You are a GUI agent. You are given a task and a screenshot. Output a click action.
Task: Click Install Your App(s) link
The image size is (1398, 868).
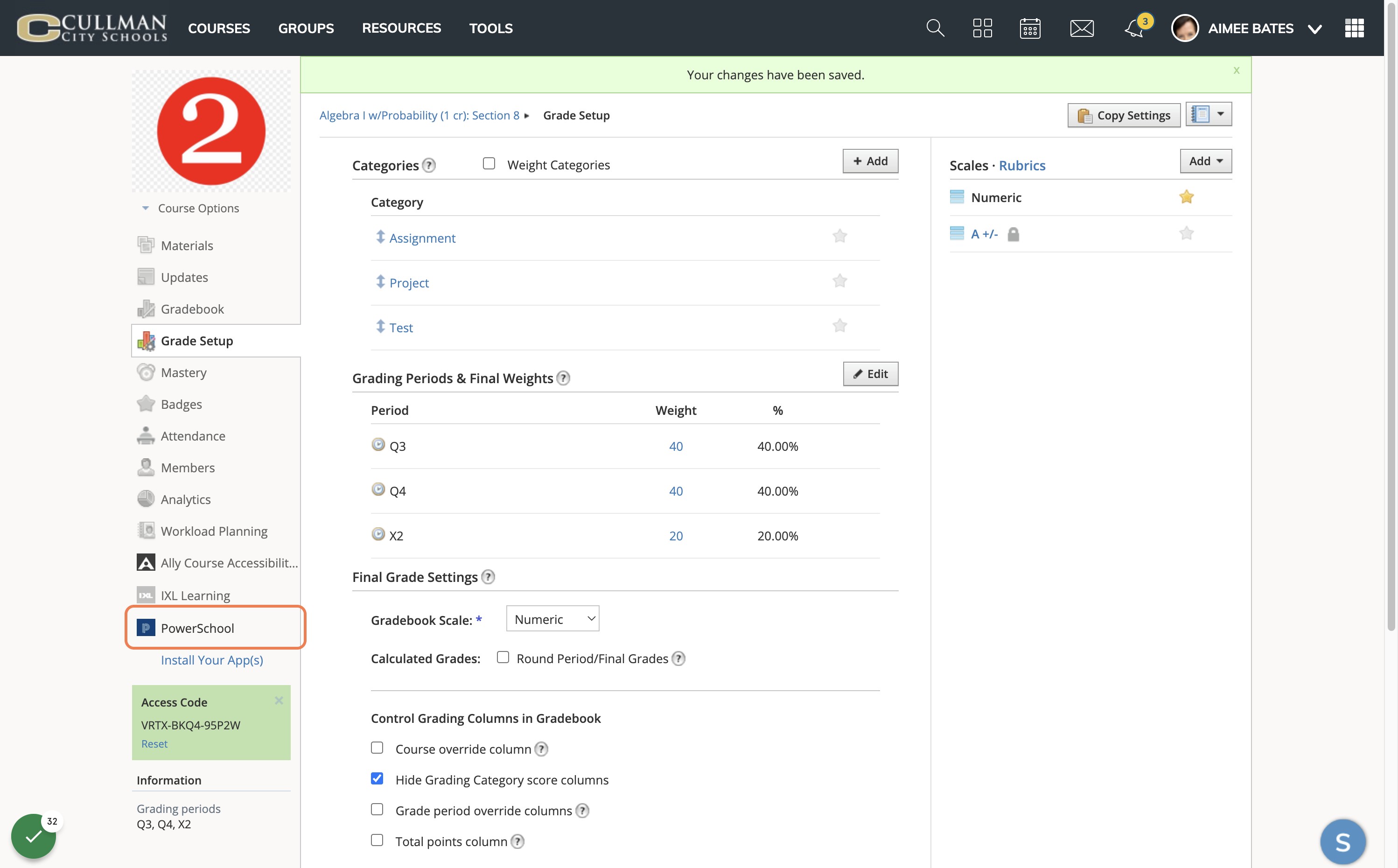tap(212, 660)
